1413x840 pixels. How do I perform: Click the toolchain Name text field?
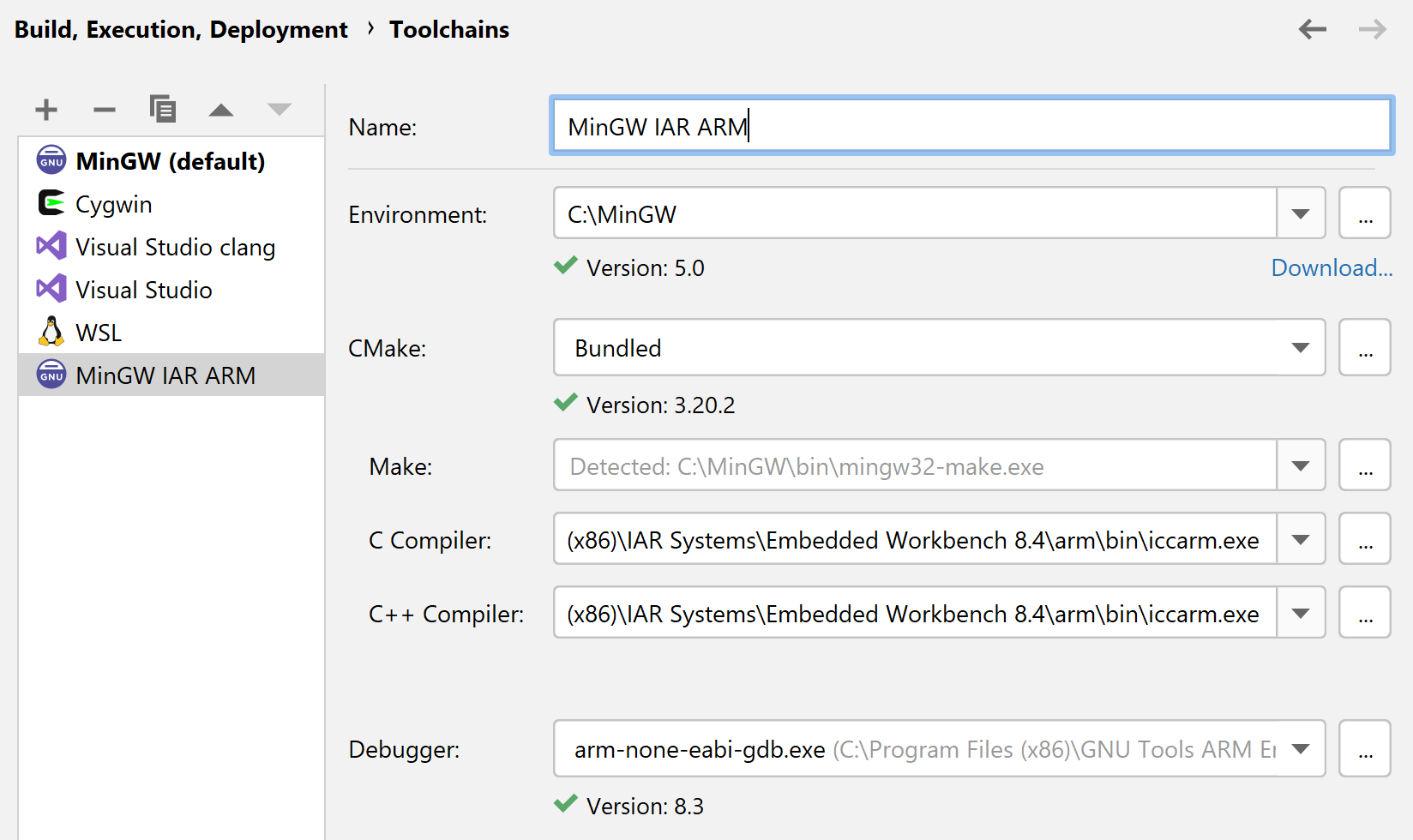(971, 127)
